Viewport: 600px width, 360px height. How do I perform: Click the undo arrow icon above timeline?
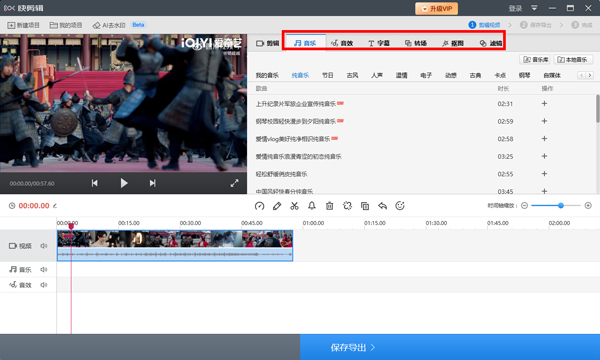click(x=382, y=206)
